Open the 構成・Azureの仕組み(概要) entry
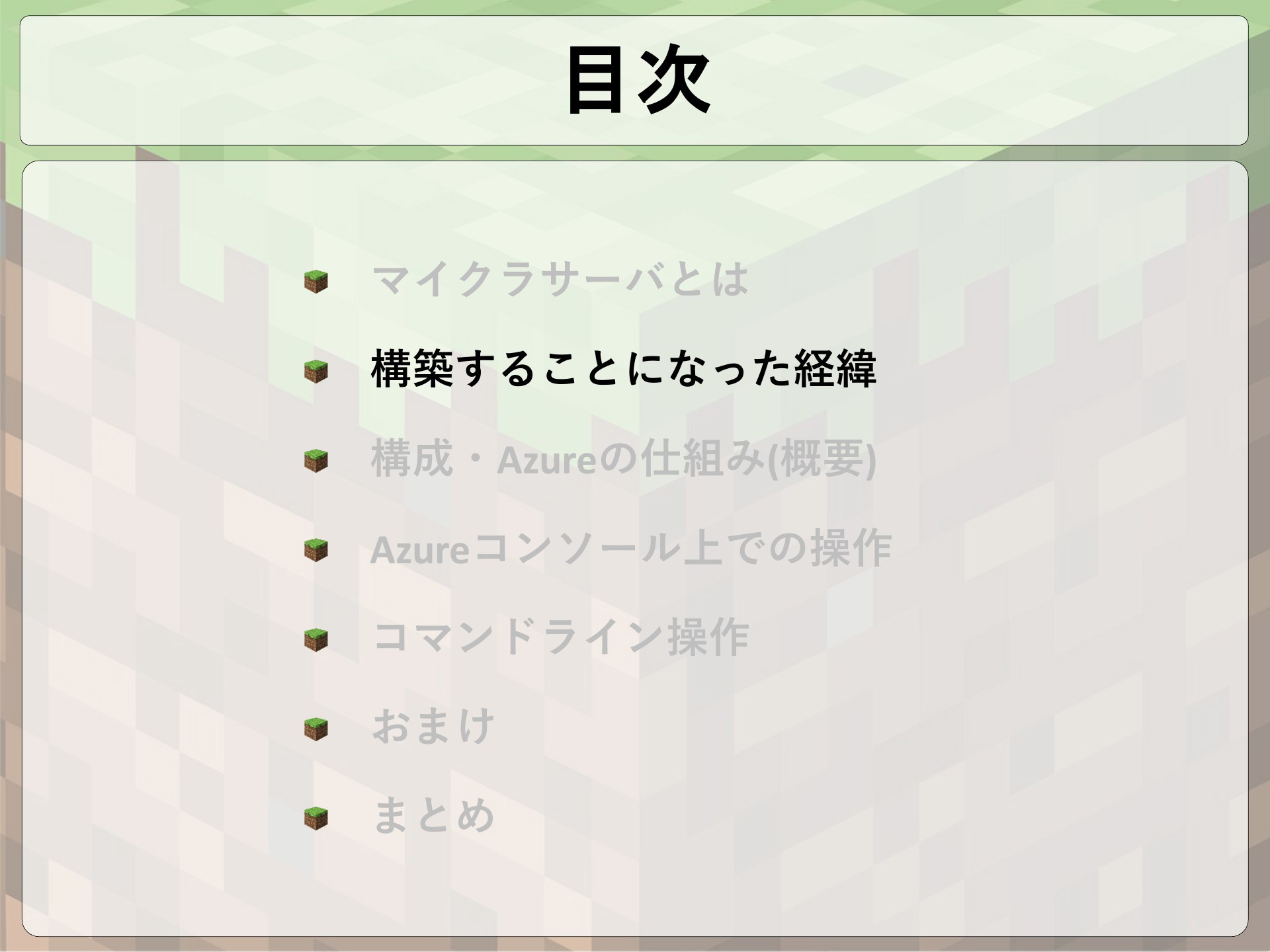Image resolution: width=1270 pixels, height=952 pixels. [624, 458]
